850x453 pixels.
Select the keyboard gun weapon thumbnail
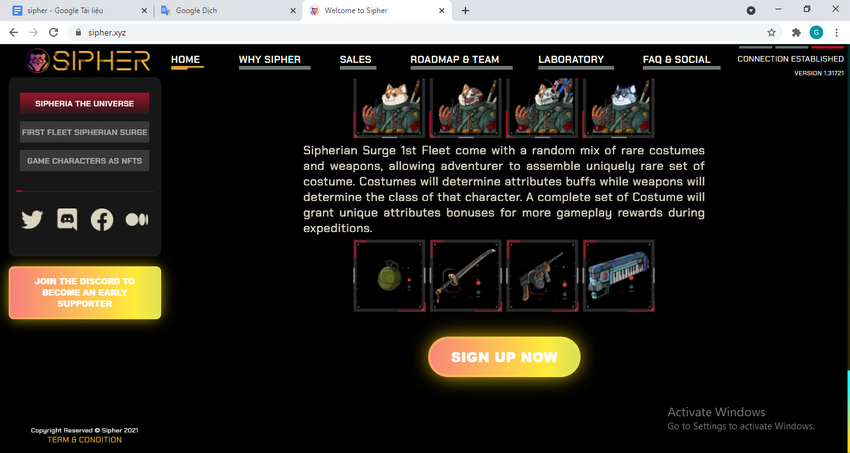[619, 276]
